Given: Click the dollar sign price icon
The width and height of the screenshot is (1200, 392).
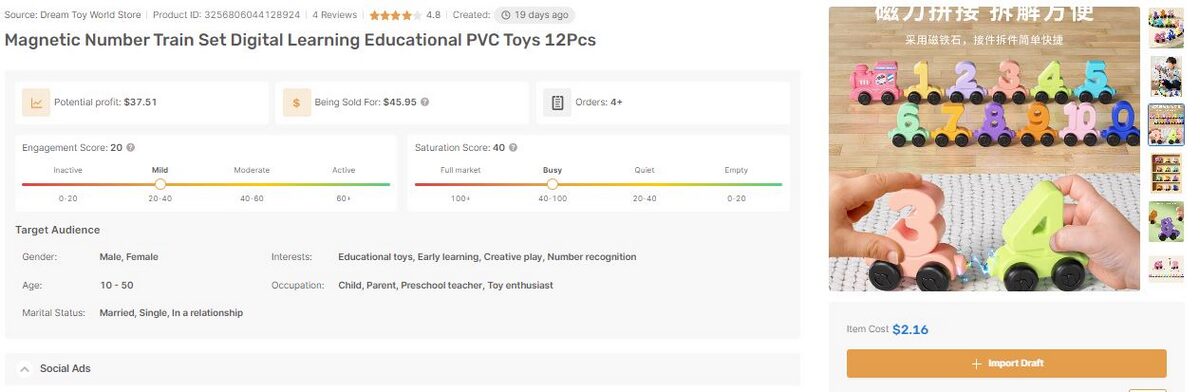Looking at the screenshot, I should click(x=296, y=102).
